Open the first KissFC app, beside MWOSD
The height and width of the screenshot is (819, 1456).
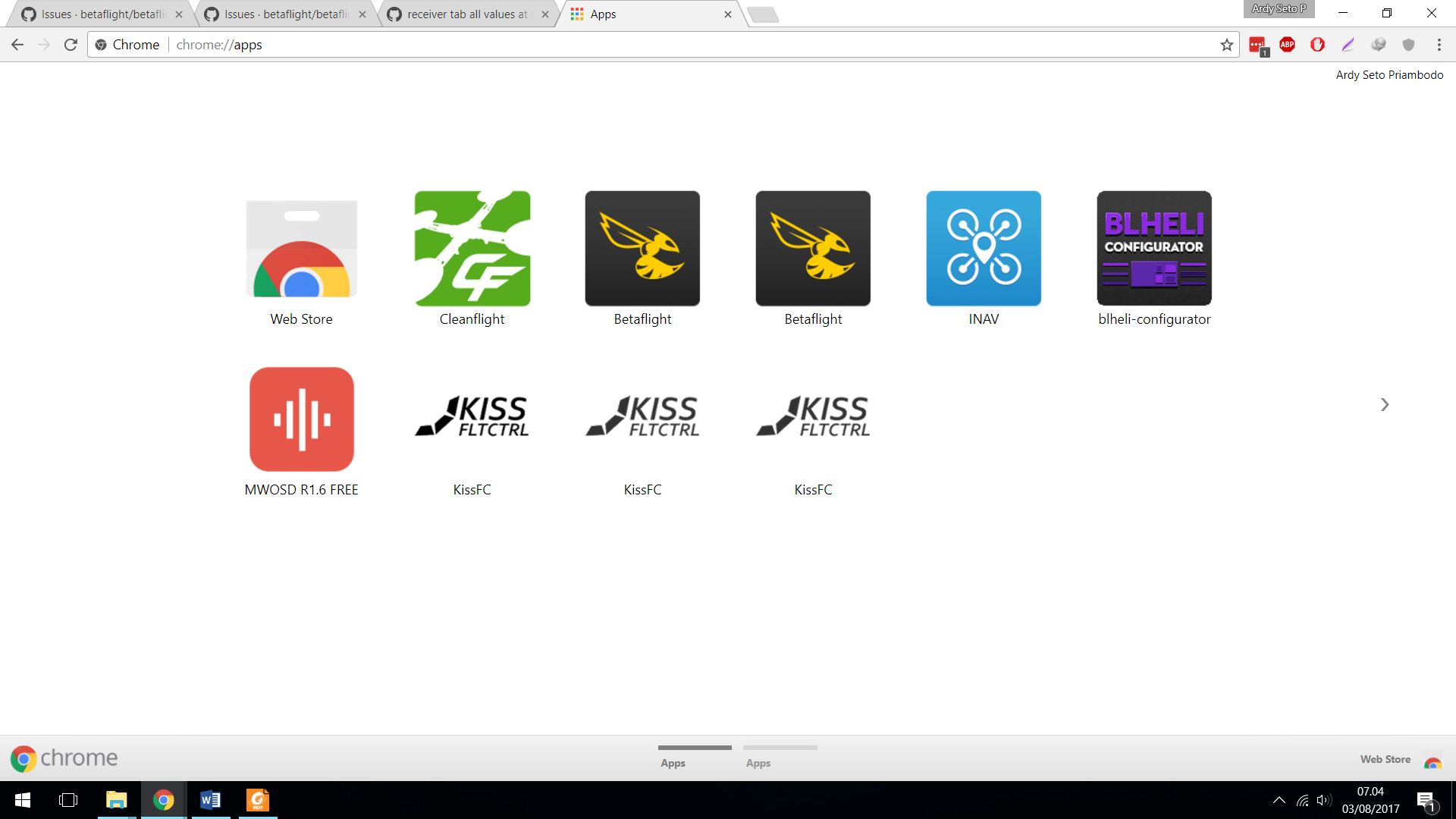pos(472,431)
